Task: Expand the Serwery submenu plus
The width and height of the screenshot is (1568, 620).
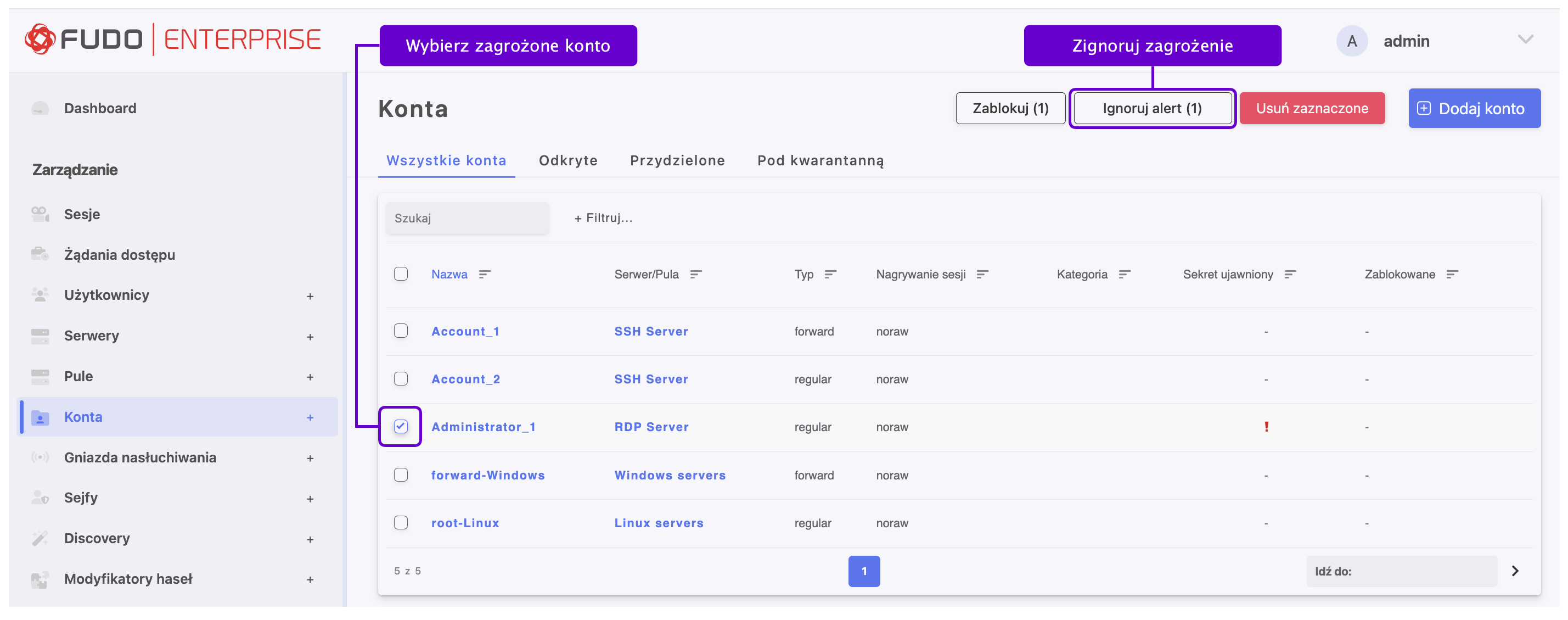Action: 310,337
